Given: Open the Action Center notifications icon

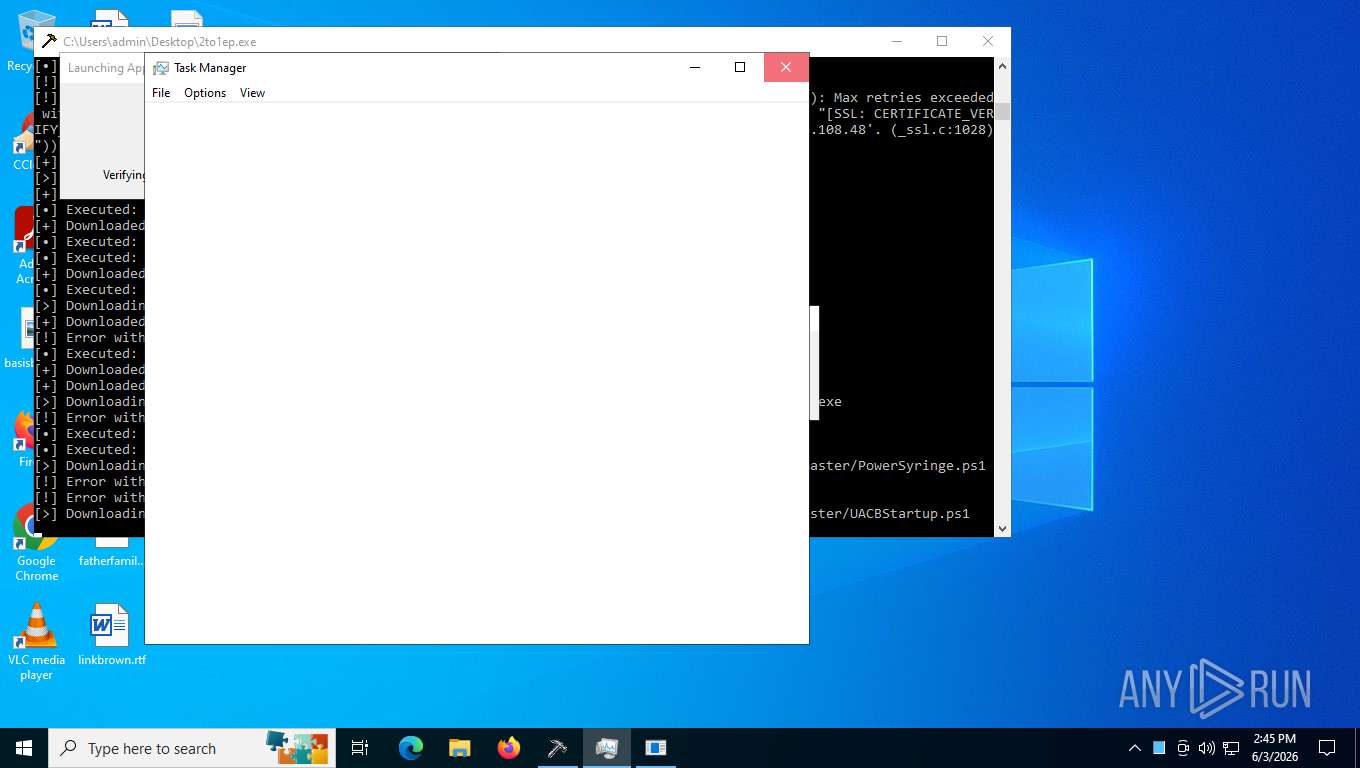Looking at the screenshot, I should coord(1327,748).
